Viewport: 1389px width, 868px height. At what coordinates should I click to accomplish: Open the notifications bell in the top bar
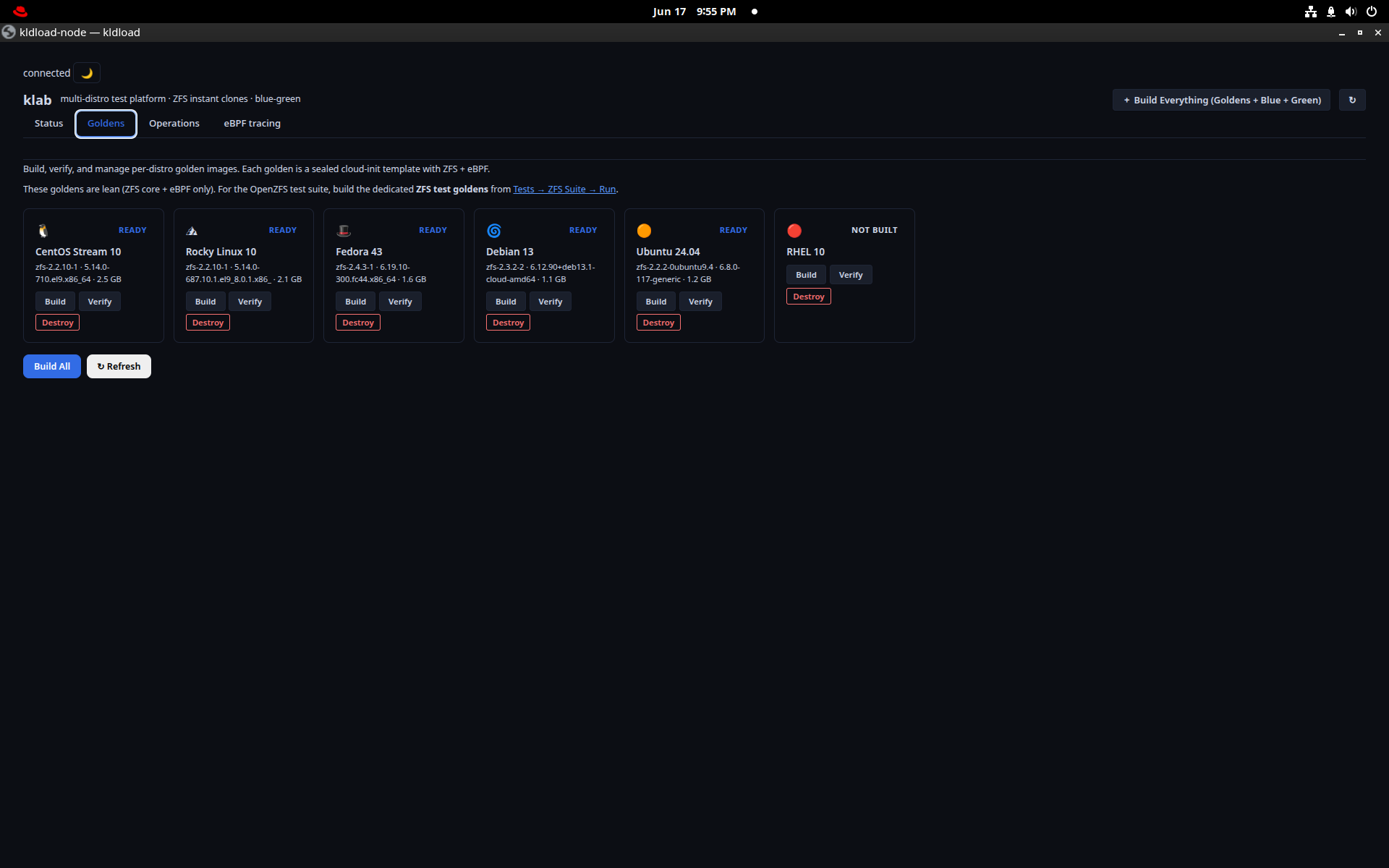[1331, 12]
